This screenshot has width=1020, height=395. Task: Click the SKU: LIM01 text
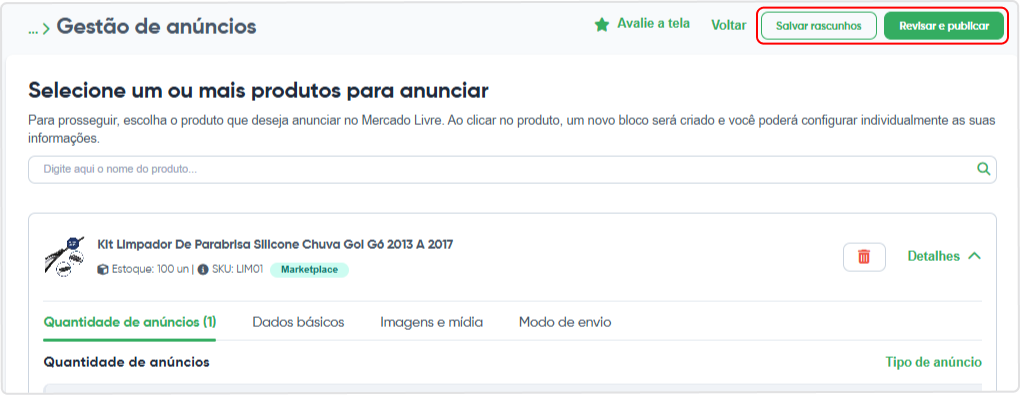[237, 269]
